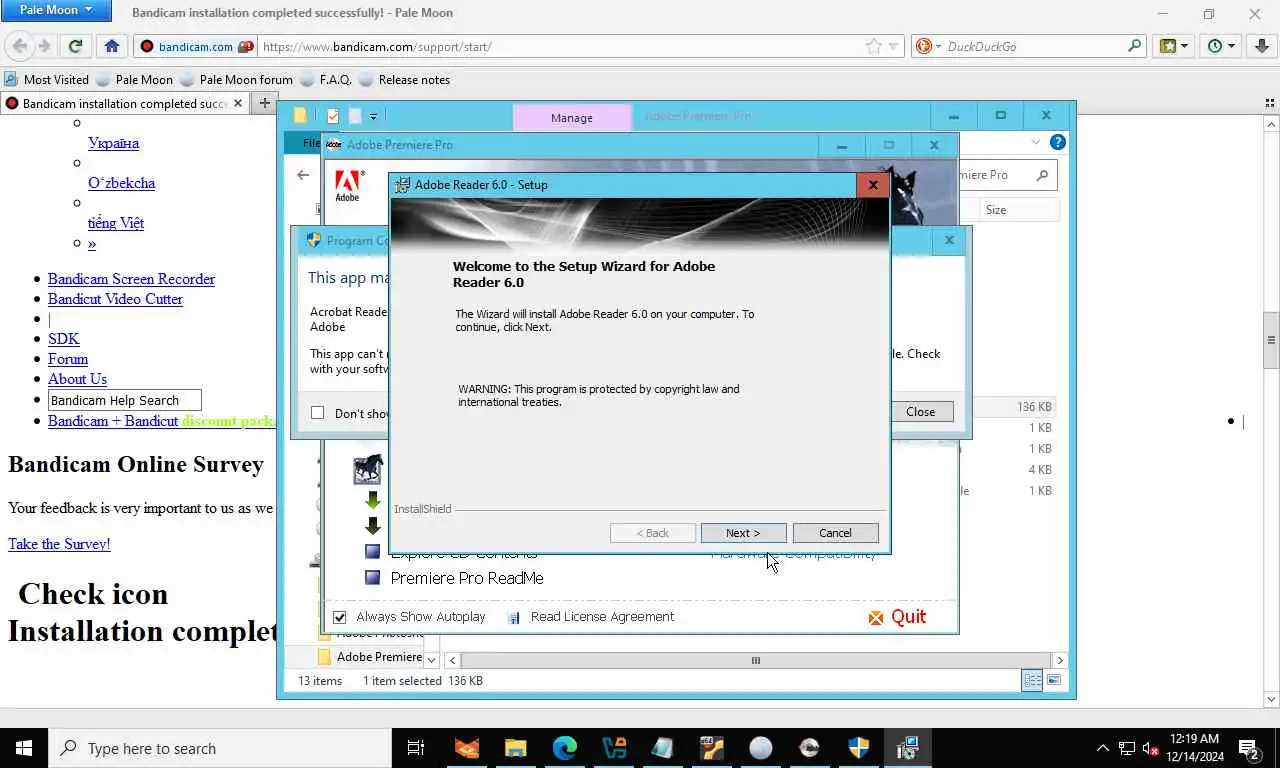Click About Us link
Screen dimensions: 1280x768
77,379
